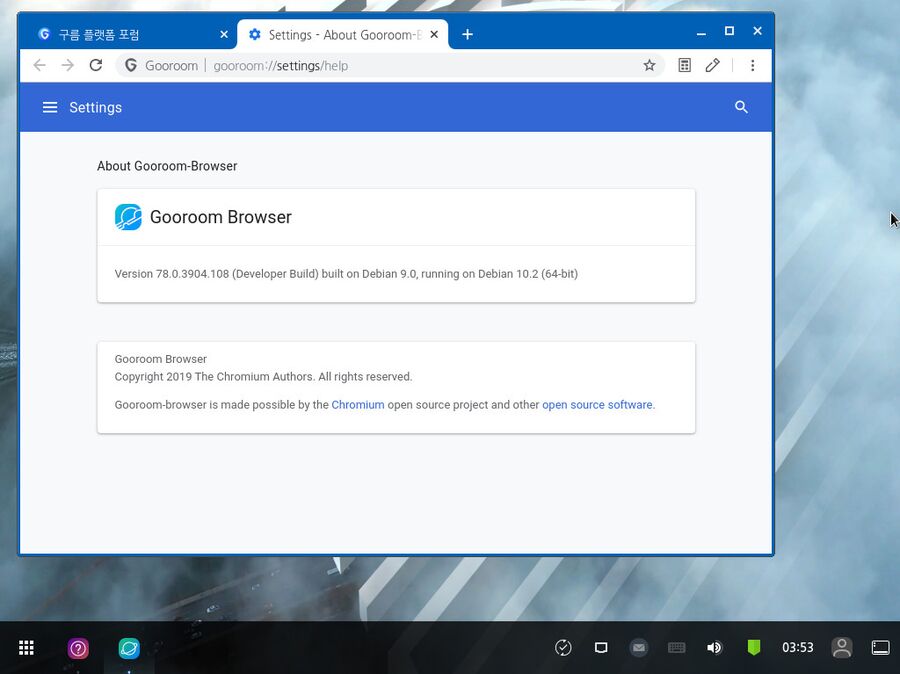900x674 pixels.
Task: Select the Settings - About Gooroom tab
Action: click(342, 34)
